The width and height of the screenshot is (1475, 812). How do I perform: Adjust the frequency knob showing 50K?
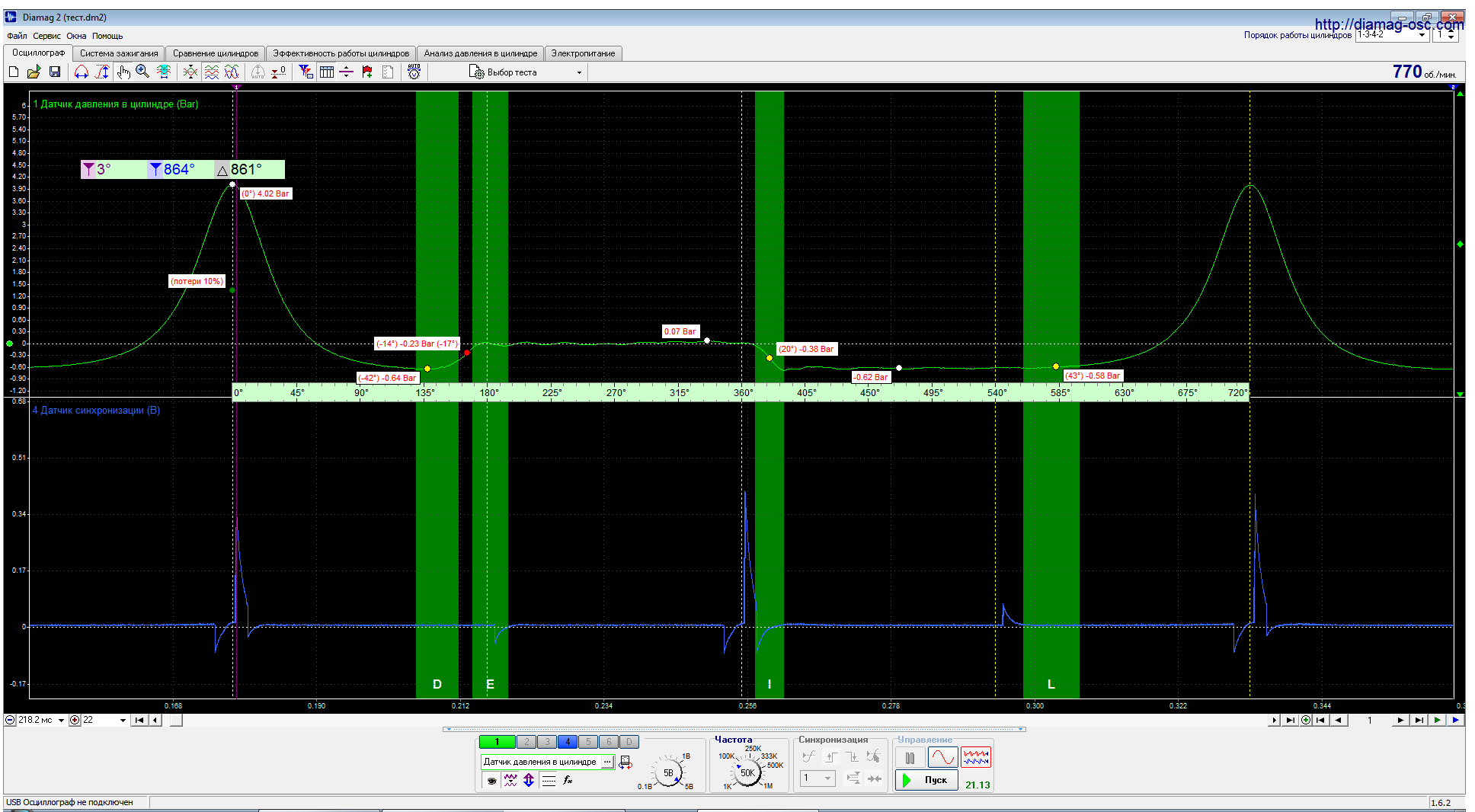coord(747,772)
